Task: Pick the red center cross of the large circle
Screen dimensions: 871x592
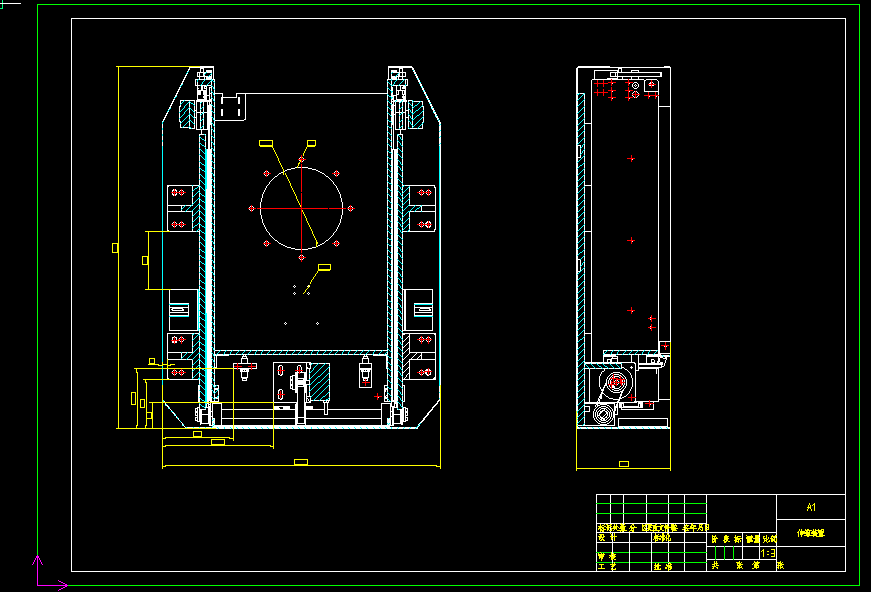Action: [301, 209]
